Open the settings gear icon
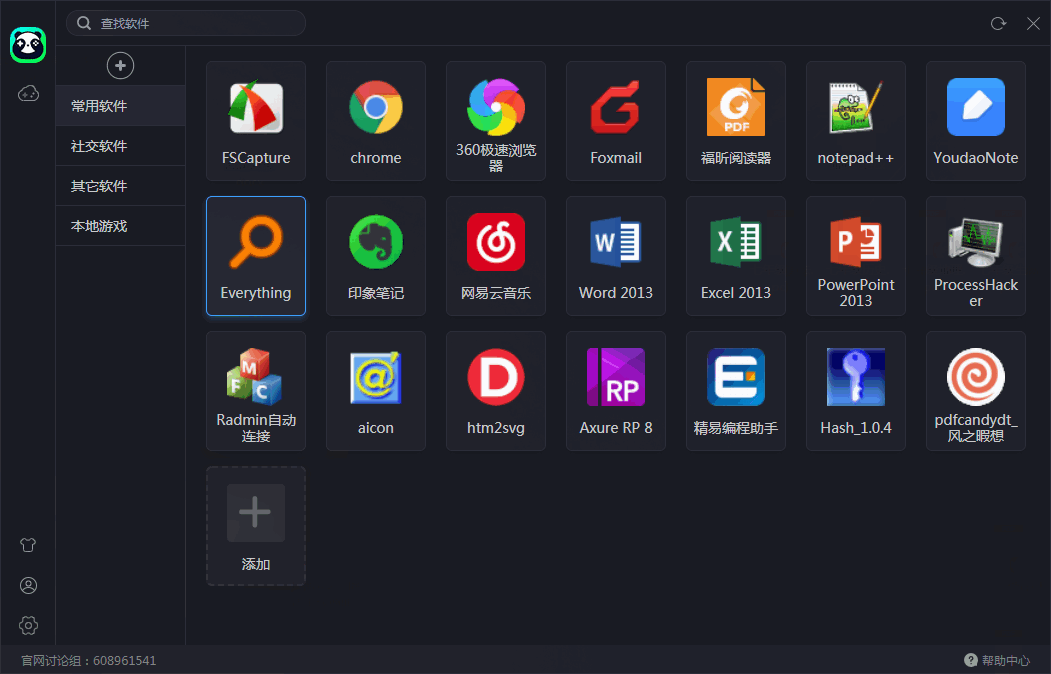This screenshot has height=674, width=1051. click(x=28, y=626)
